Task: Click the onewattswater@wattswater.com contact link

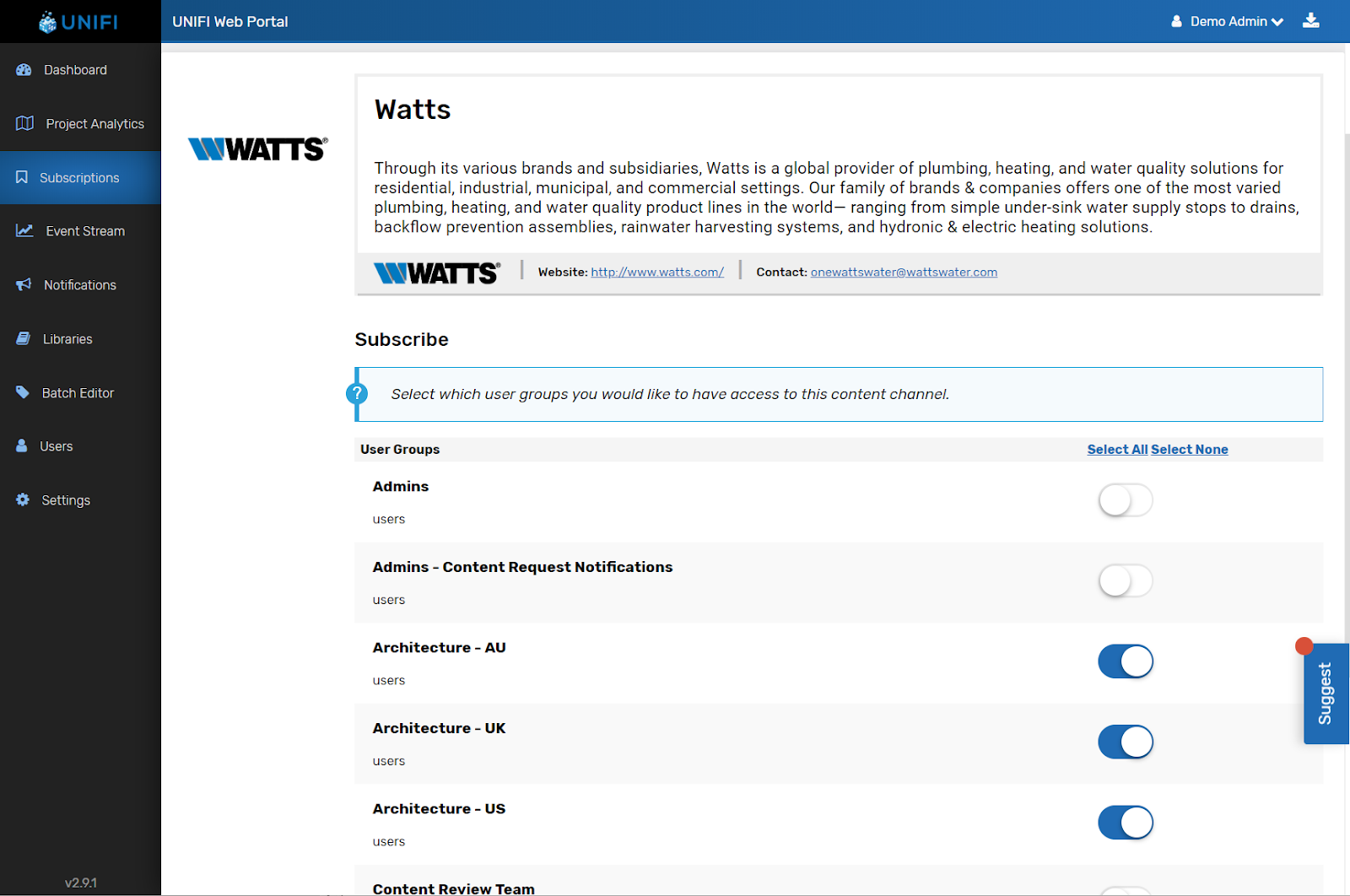Action: point(904,273)
